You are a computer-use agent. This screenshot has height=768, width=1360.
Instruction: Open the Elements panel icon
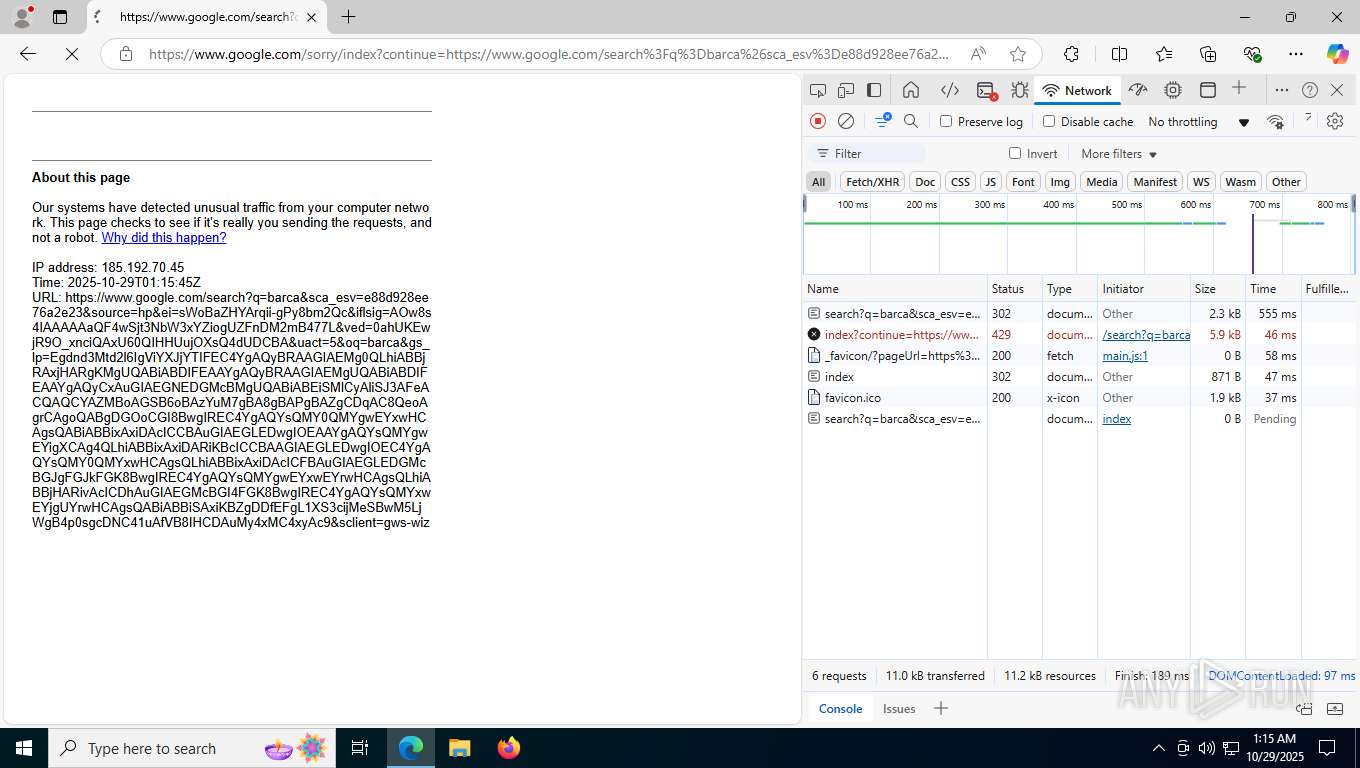(x=950, y=90)
